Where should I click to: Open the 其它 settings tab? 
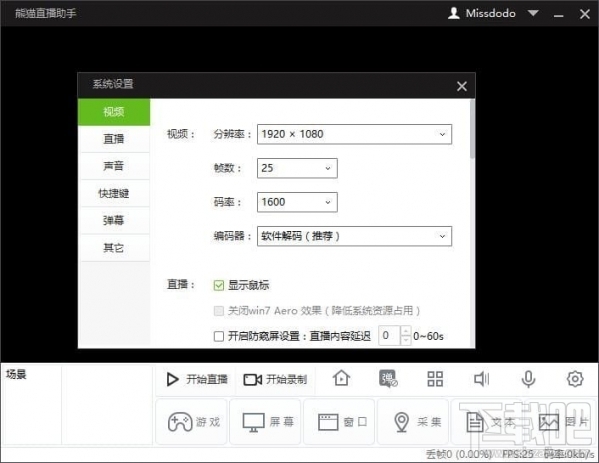114,248
